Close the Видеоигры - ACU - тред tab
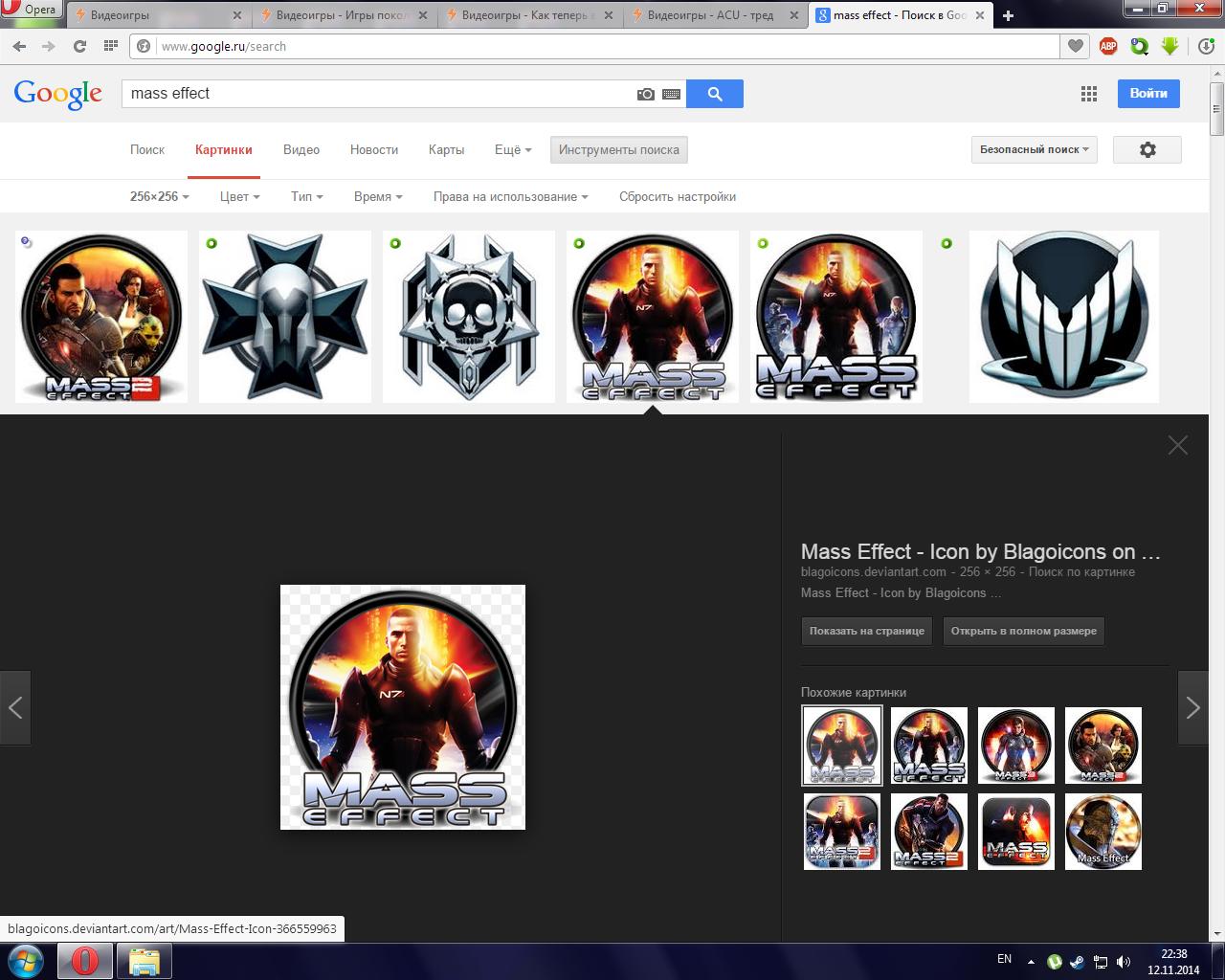Screen dimensions: 1225x980 pos(794,15)
